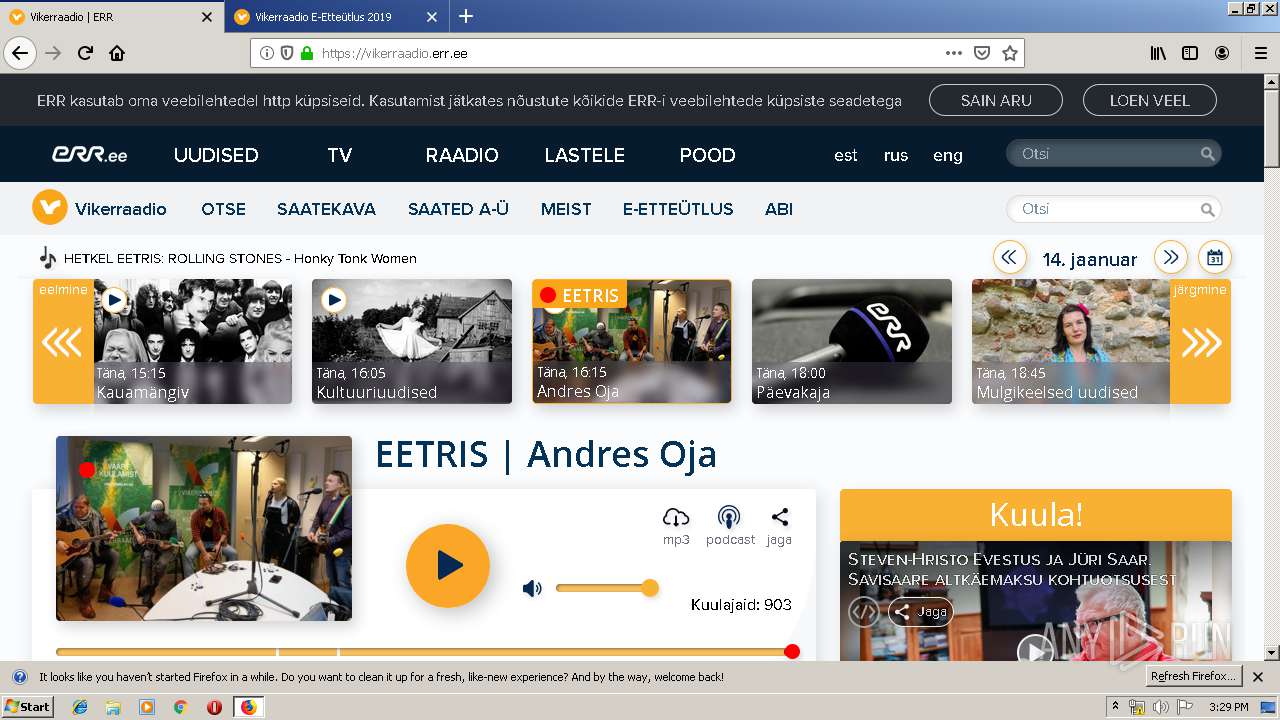Viewport: 1280px width, 720px height.
Task: Play the Kultuuriuudised episode
Action: [333, 300]
